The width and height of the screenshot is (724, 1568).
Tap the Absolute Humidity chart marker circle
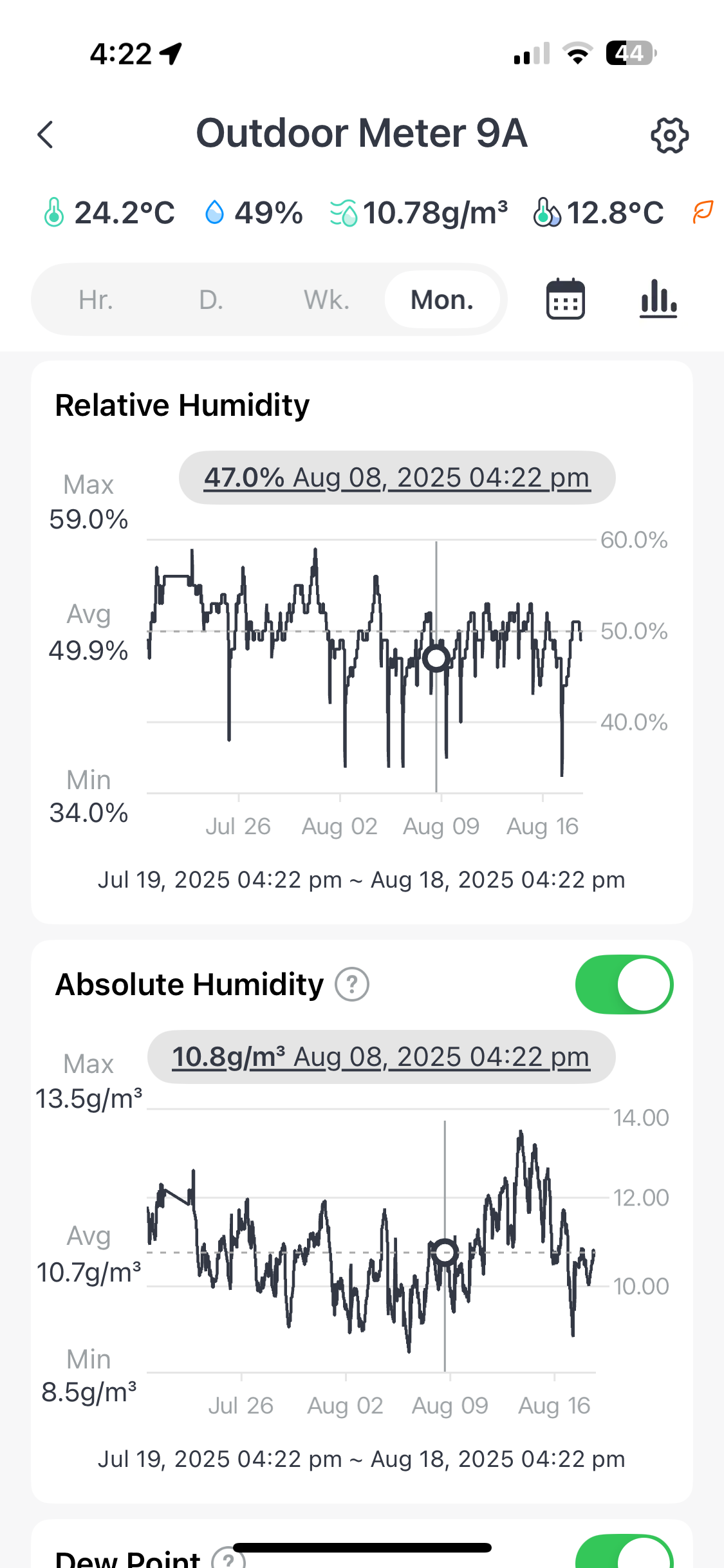point(445,1253)
